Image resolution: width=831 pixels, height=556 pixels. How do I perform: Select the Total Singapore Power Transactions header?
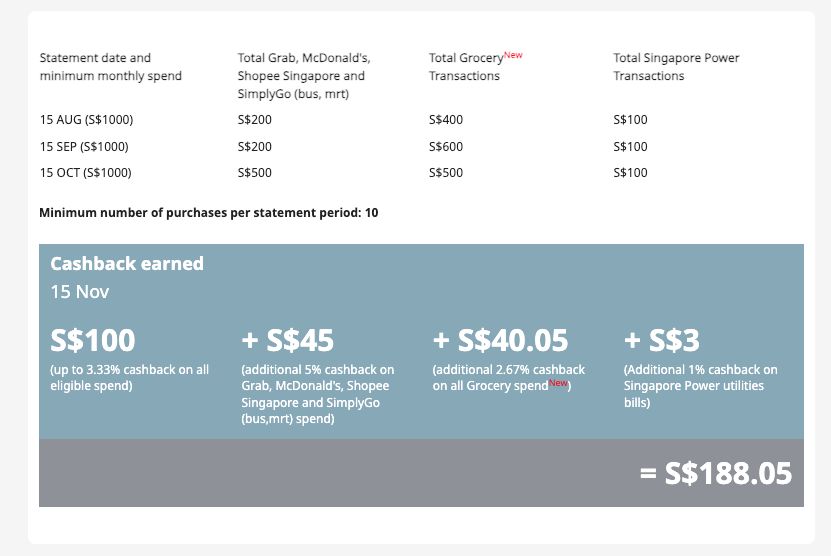tap(676, 67)
